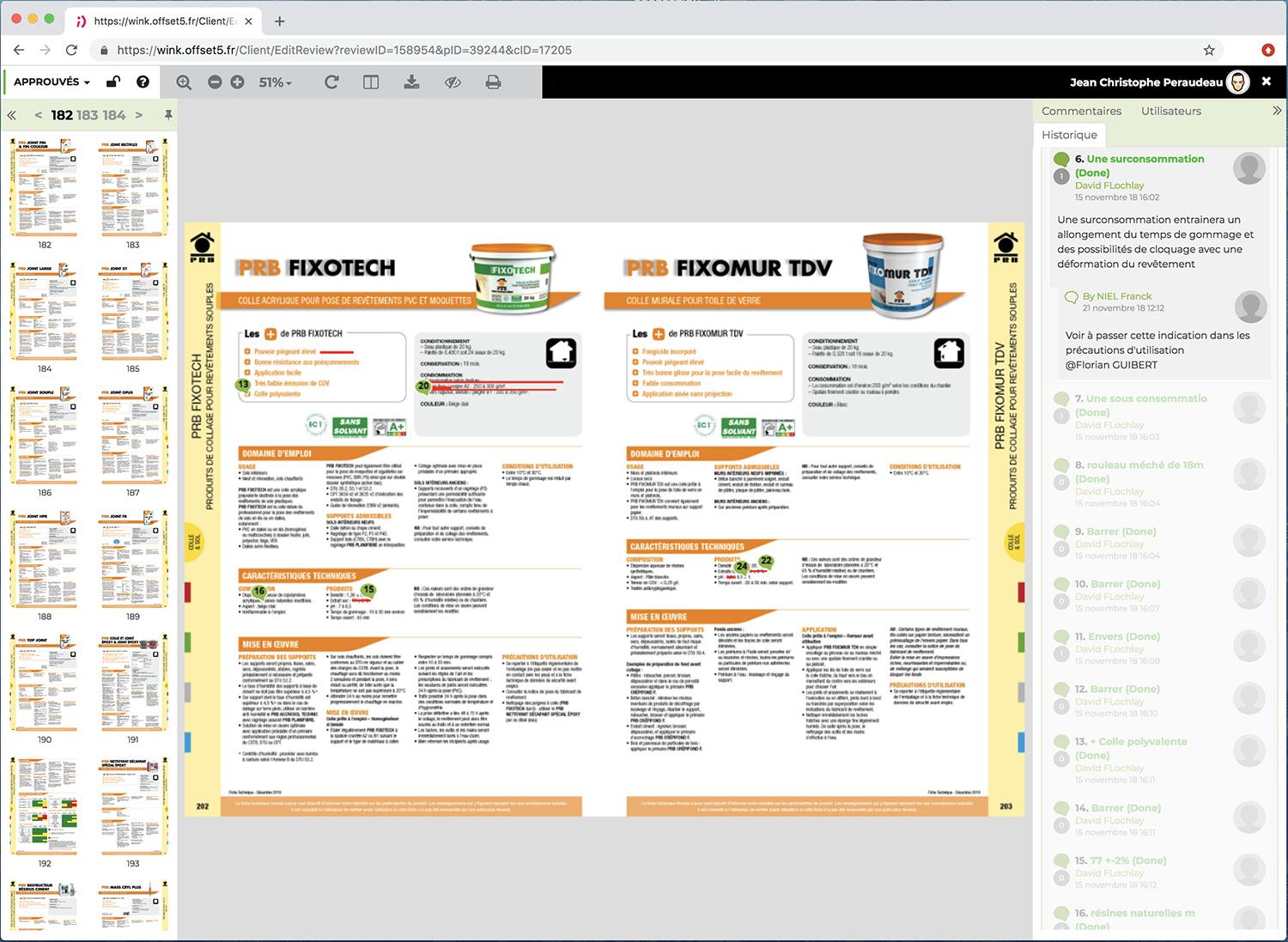Click annotation marker 16 on the page

[x=258, y=591]
